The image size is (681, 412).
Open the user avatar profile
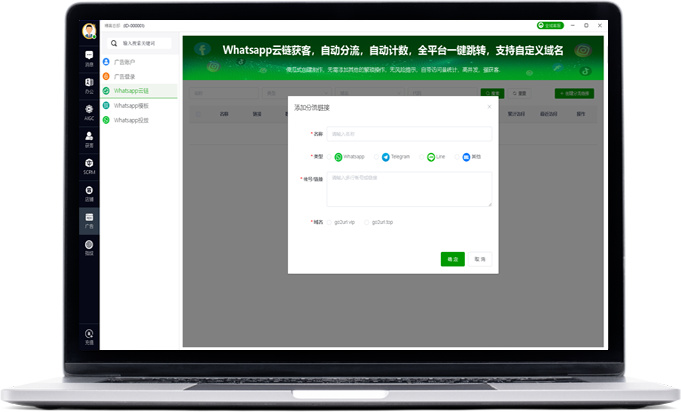(89, 31)
